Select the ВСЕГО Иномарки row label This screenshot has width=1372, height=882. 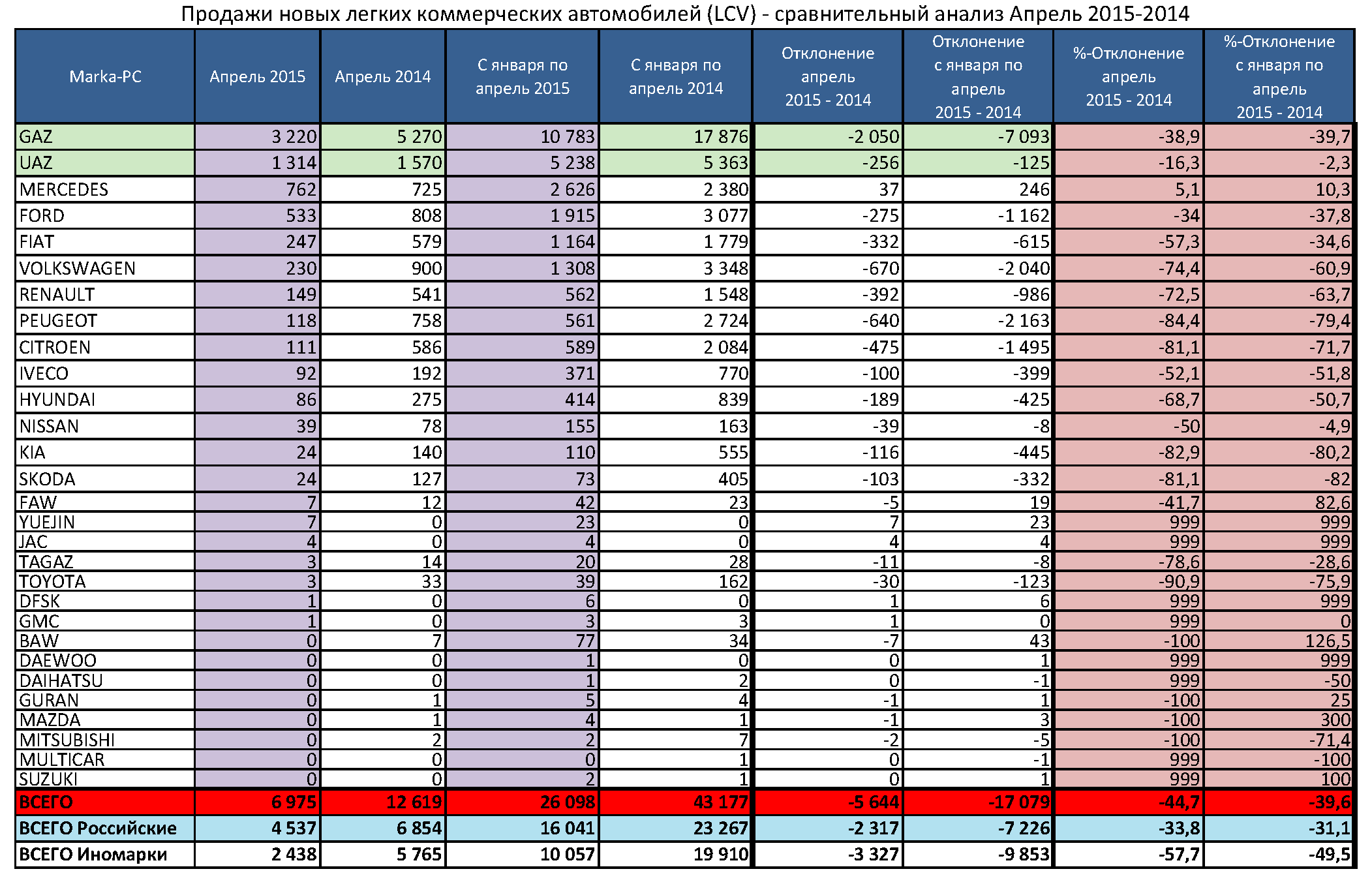[93, 854]
